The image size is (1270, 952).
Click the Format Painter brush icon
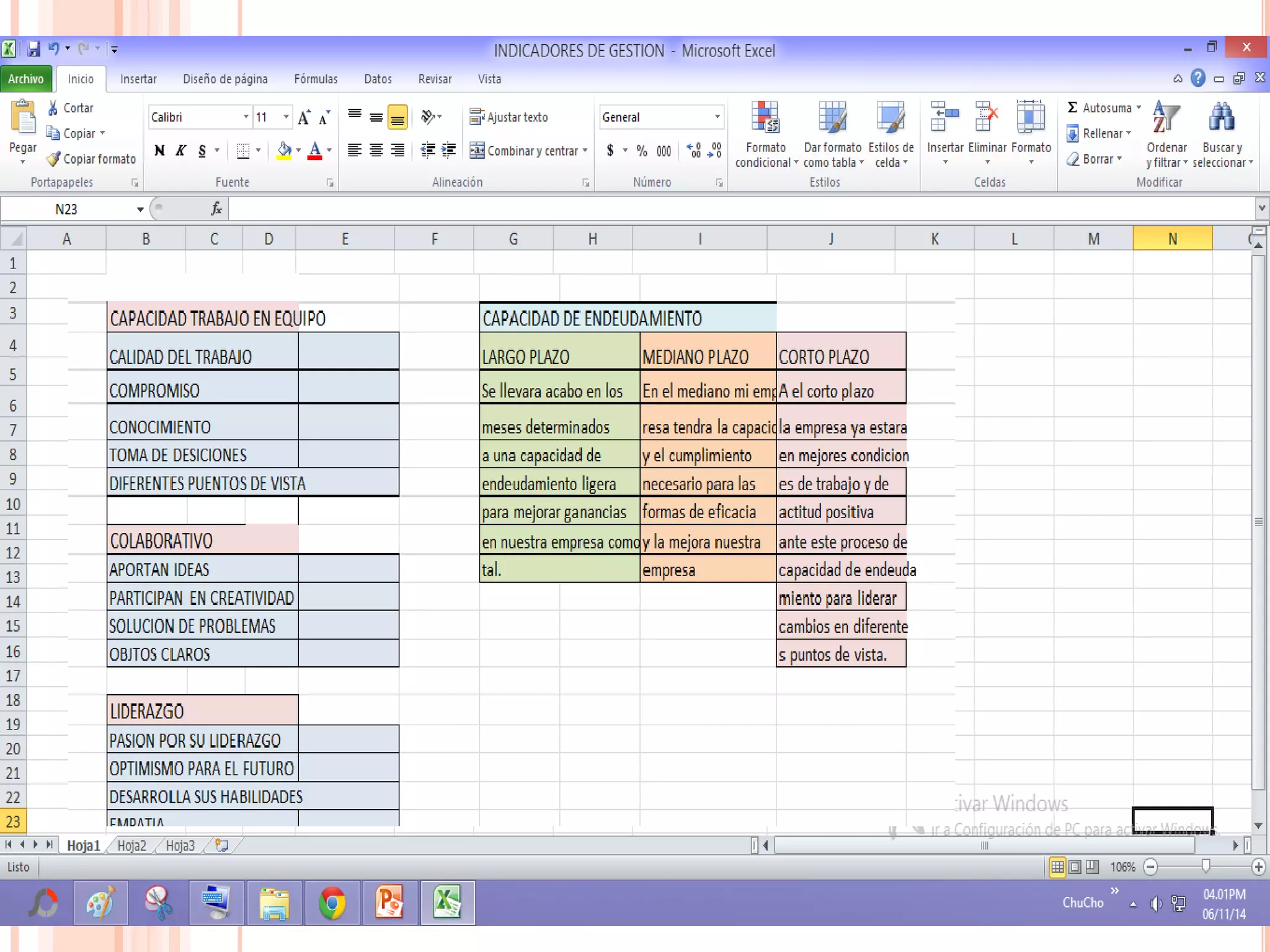click(x=54, y=159)
